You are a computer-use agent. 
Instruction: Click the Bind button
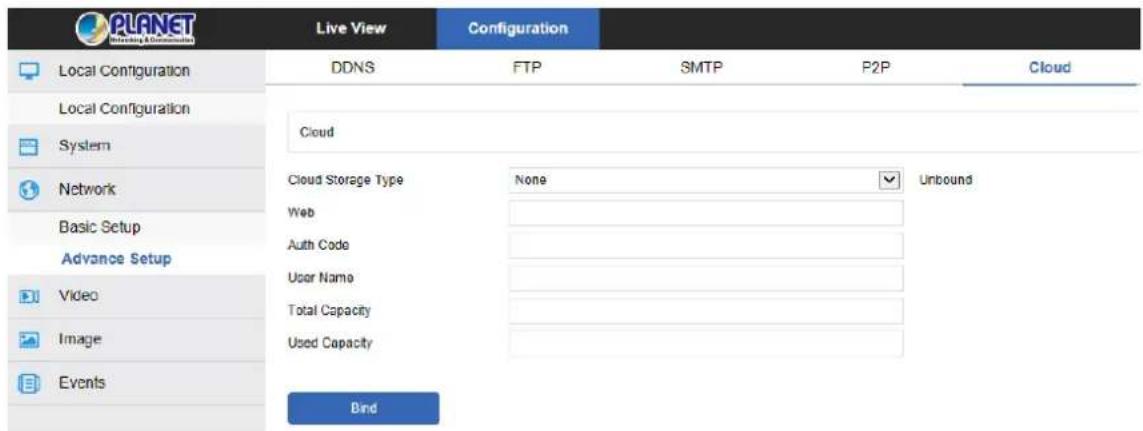(x=363, y=408)
